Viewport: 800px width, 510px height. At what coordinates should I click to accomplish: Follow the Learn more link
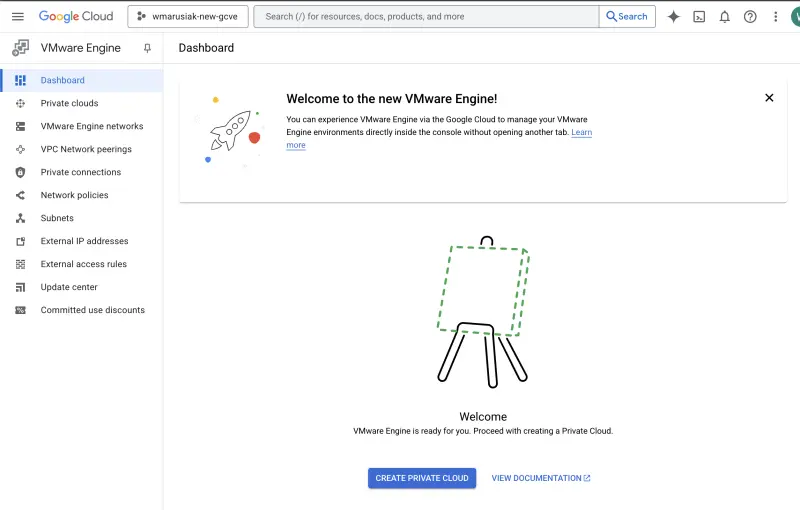(x=582, y=132)
